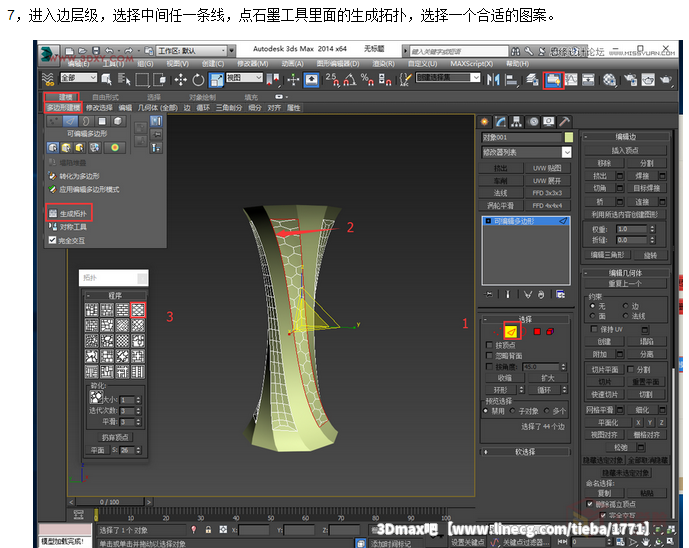
Task: Open the Create command panel tab (star icon)
Action: coord(485,122)
